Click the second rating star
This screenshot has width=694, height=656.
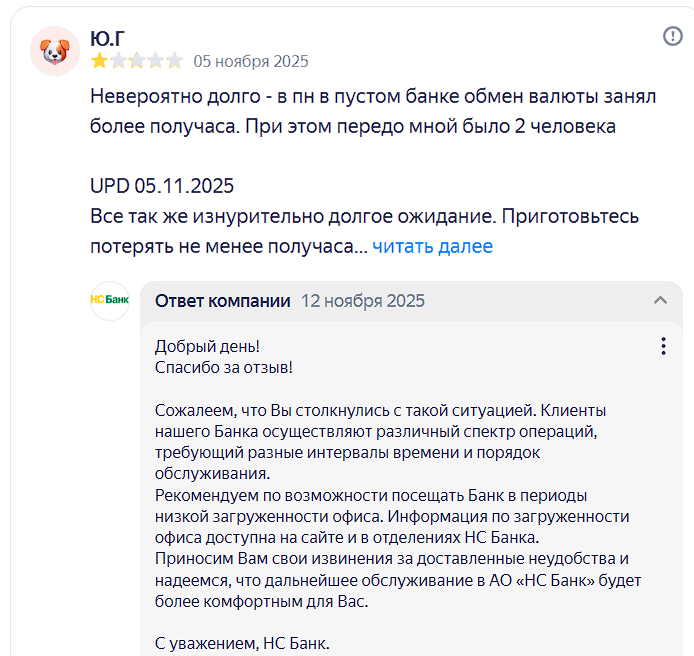(x=118, y=61)
